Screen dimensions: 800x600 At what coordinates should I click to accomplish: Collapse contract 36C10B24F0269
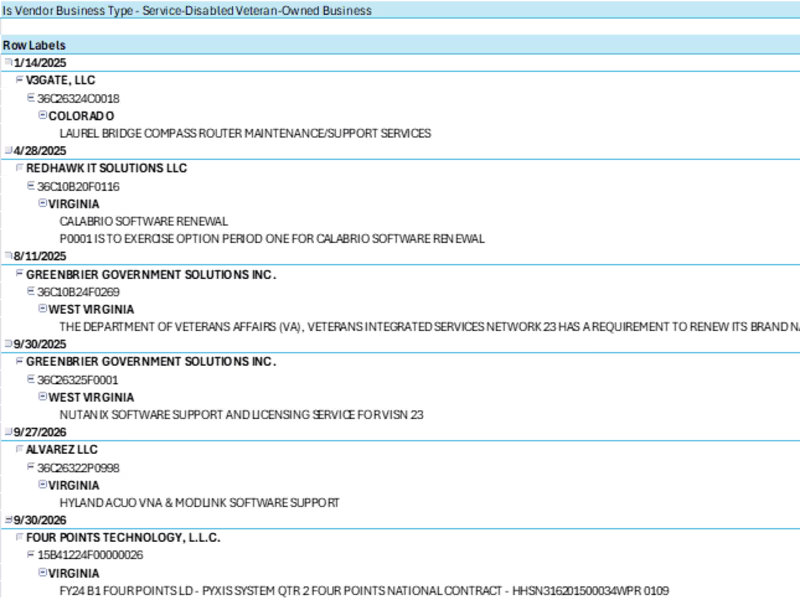click(31, 291)
